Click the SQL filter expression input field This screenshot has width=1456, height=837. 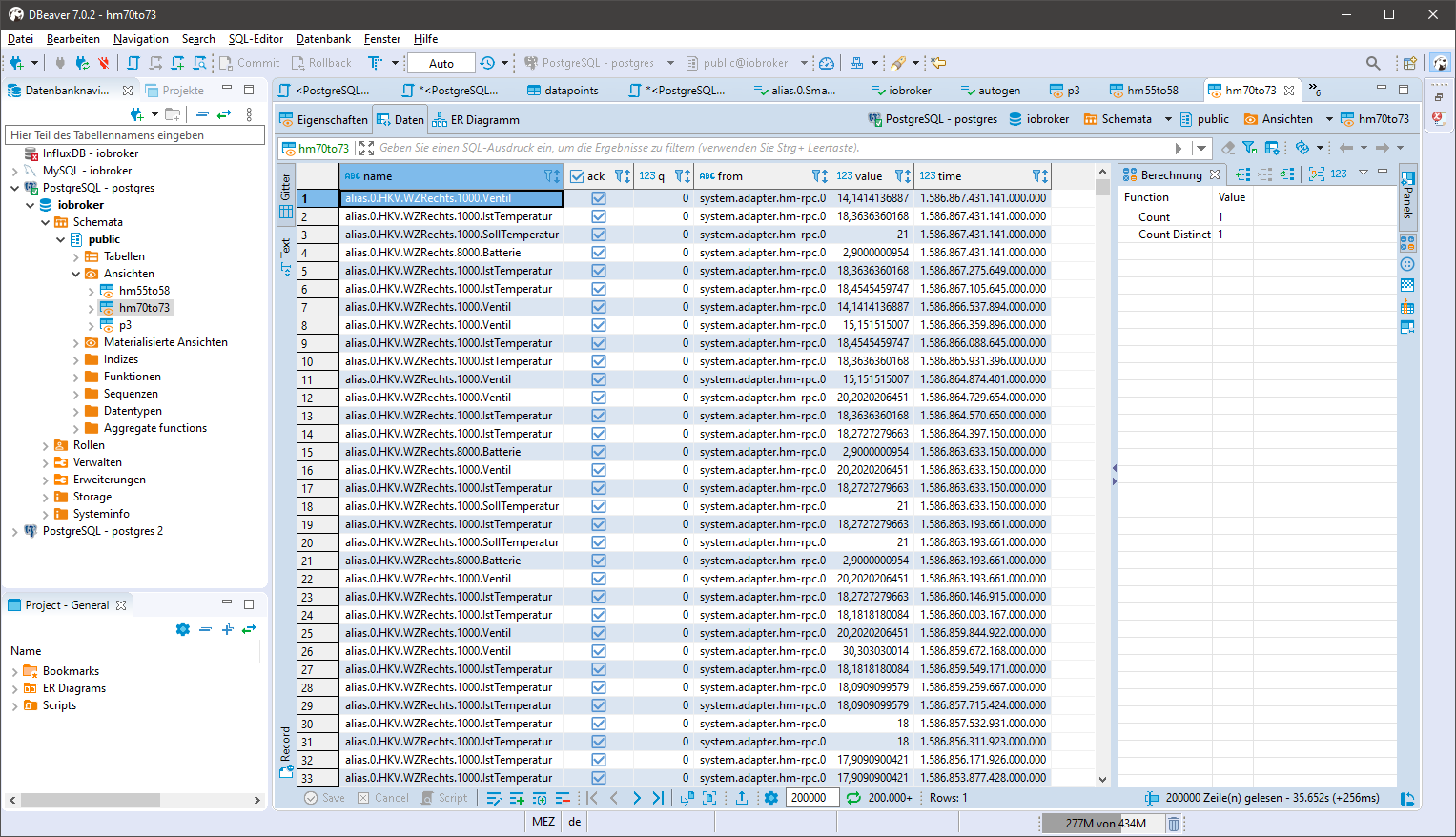(772, 148)
